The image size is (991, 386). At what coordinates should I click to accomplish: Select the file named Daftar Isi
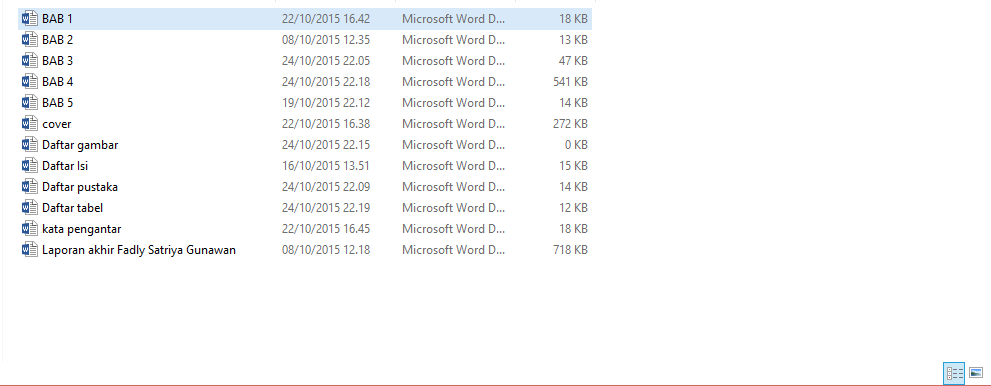pyautogui.click(x=65, y=166)
